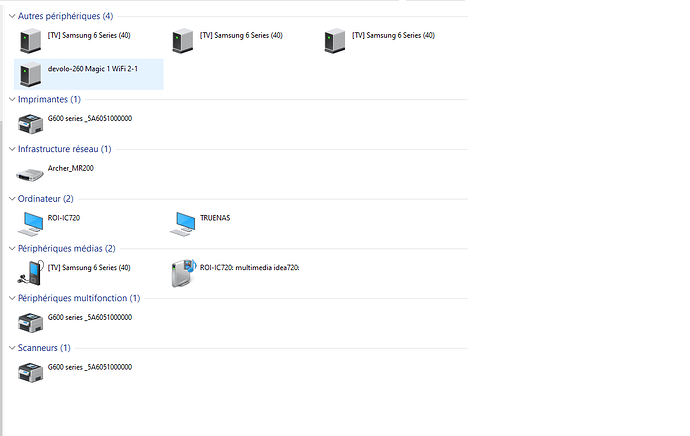Click Samsung media player icon in Périphériques médias
The width and height of the screenshot is (690, 436).
pos(31,273)
